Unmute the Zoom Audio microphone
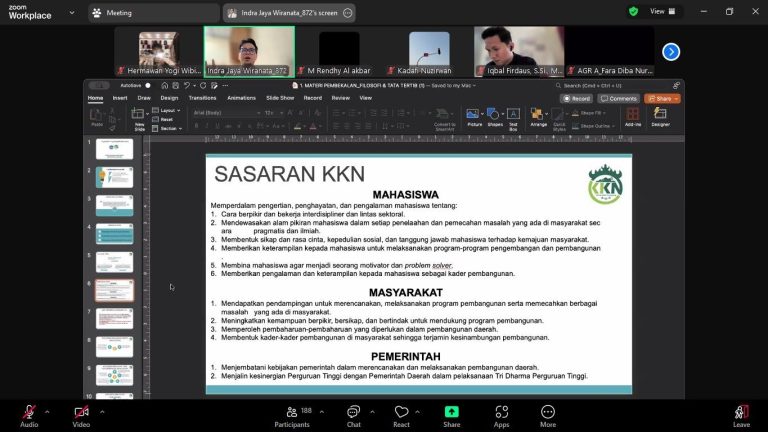This screenshot has width=768, height=432. click(29, 417)
